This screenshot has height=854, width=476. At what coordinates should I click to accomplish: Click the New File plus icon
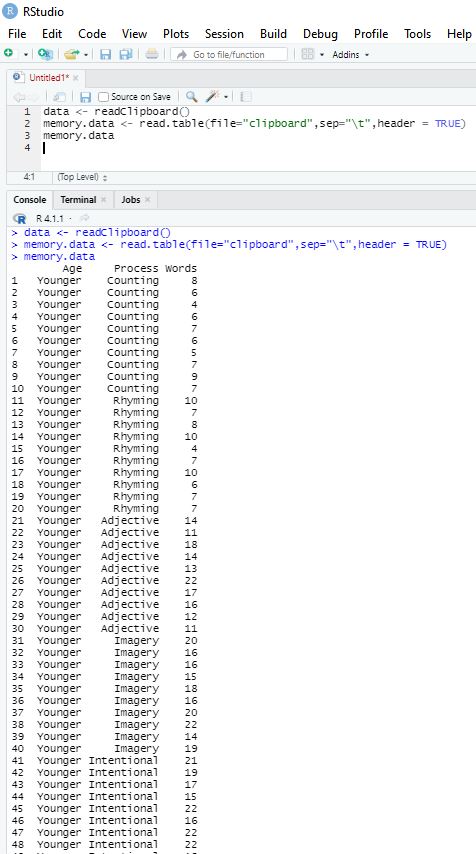click(8, 54)
